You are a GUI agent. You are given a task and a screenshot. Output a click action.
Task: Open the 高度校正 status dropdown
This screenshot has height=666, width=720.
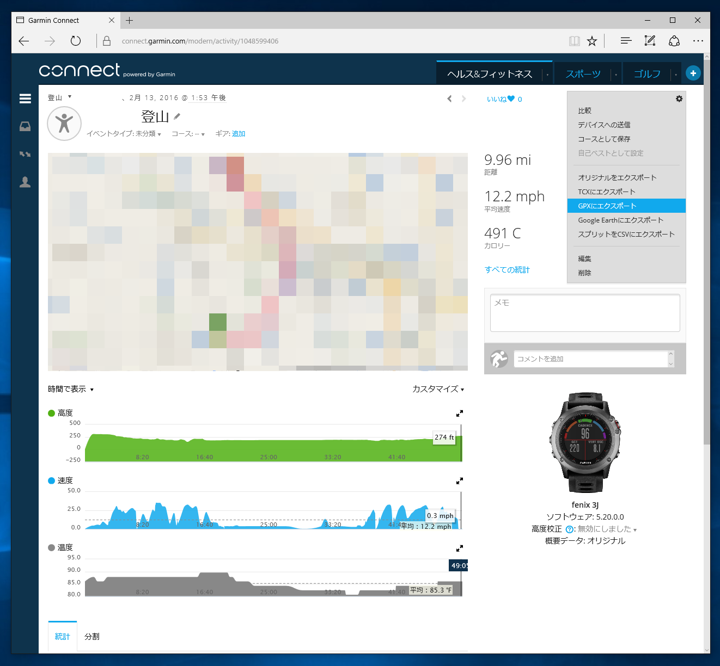(607, 529)
